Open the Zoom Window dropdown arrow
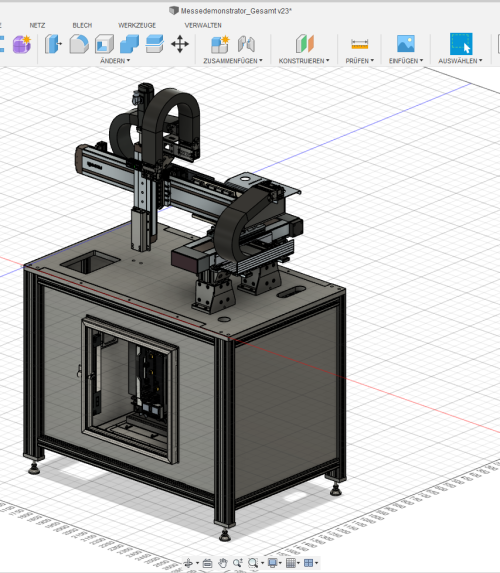 (262, 563)
